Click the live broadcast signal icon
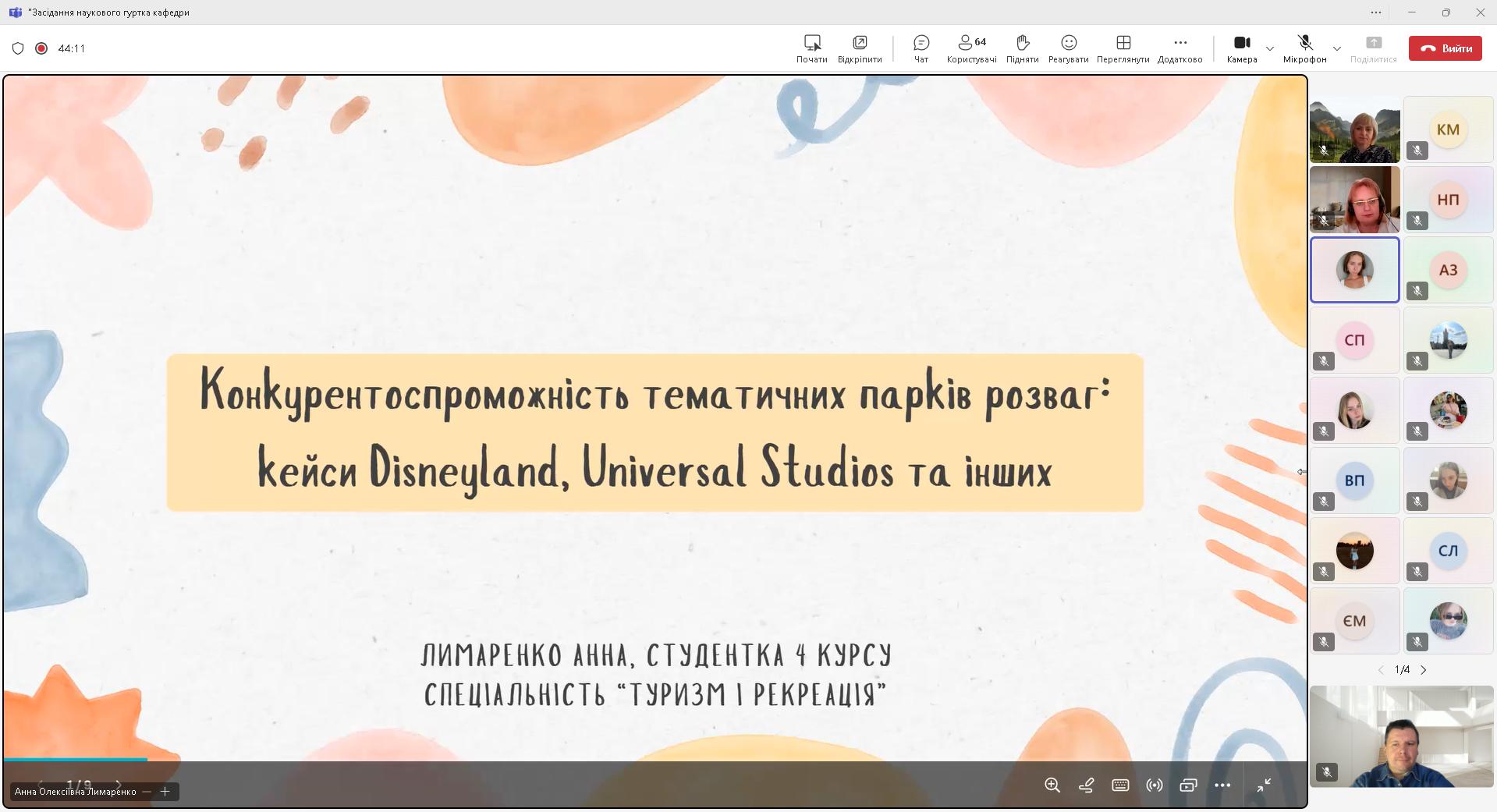The height and width of the screenshot is (812, 1497). 1155,785
